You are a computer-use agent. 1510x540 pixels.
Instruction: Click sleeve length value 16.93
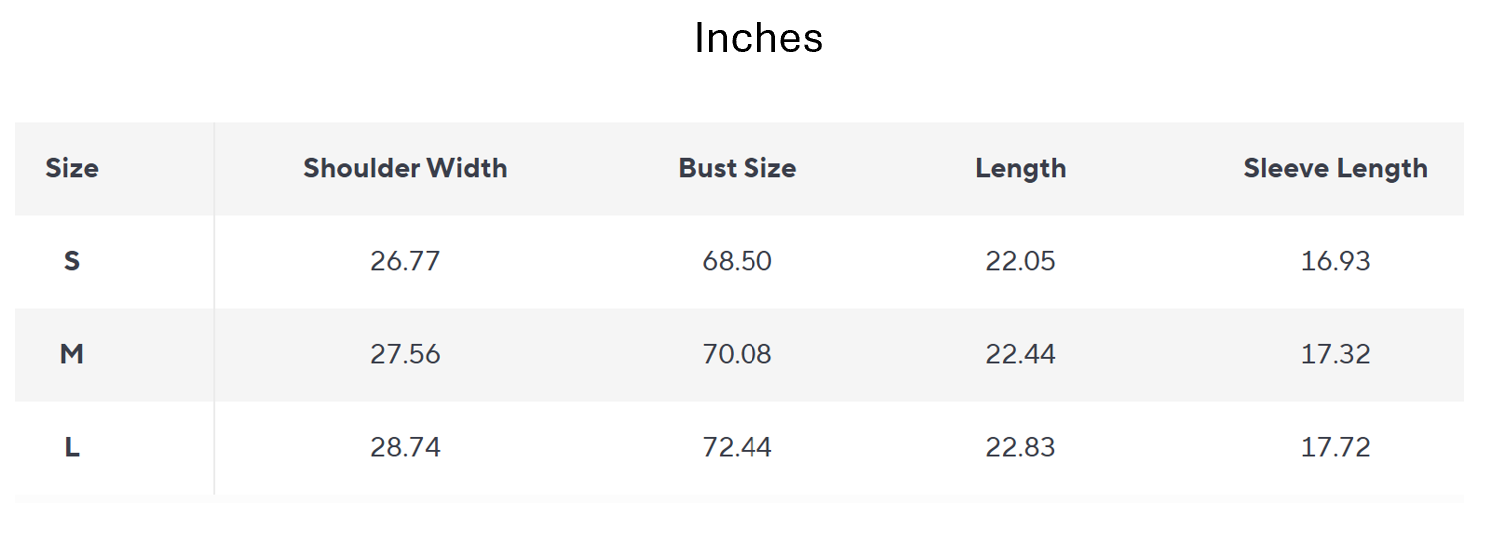(x=1335, y=261)
